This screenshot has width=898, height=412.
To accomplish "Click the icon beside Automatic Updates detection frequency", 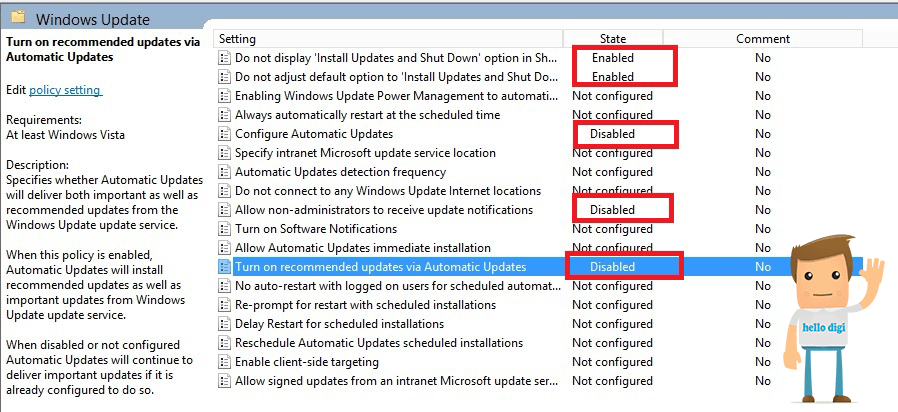I will (x=224, y=172).
